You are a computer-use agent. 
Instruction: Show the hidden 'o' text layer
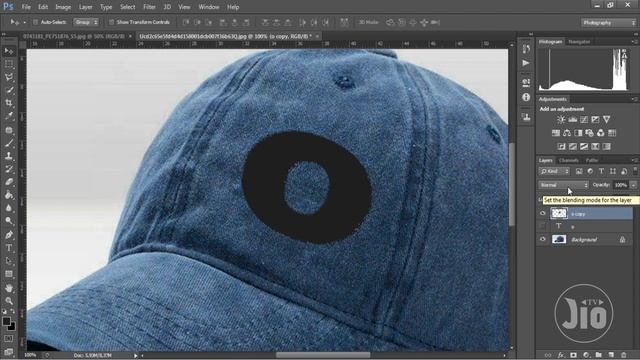tap(542, 226)
